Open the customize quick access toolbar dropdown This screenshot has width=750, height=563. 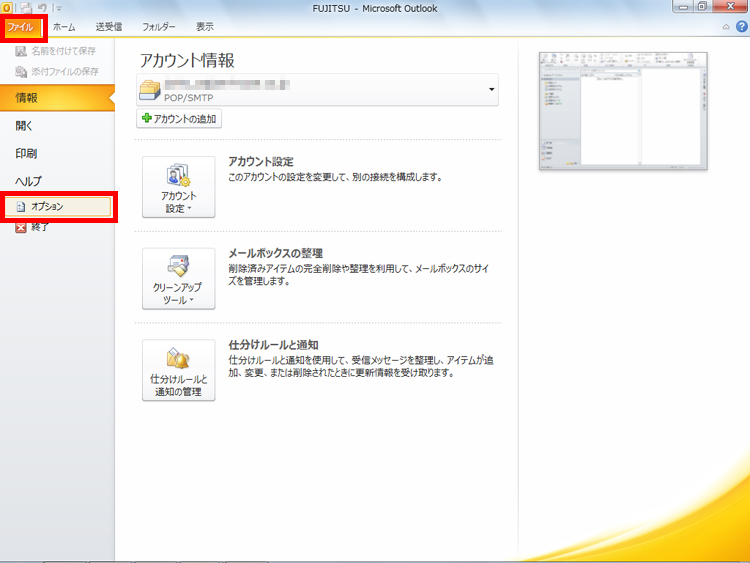click(x=59, y=8)
